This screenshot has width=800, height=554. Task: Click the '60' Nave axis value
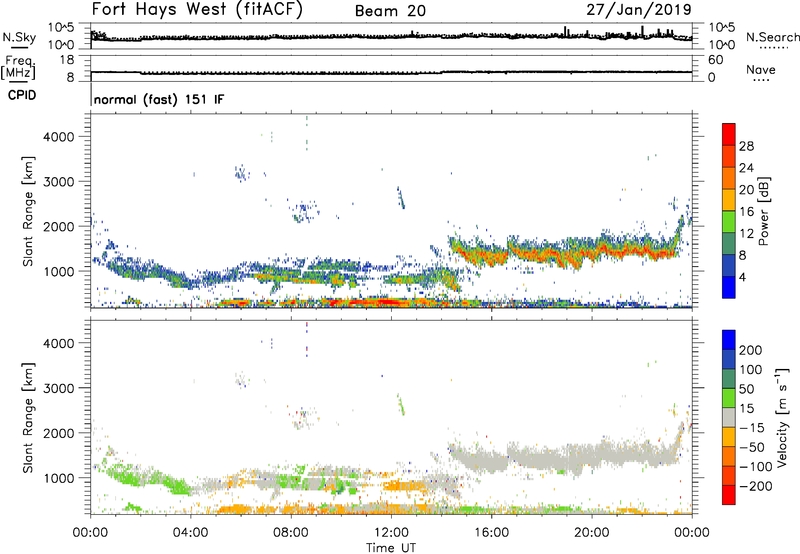pos(716,60)
